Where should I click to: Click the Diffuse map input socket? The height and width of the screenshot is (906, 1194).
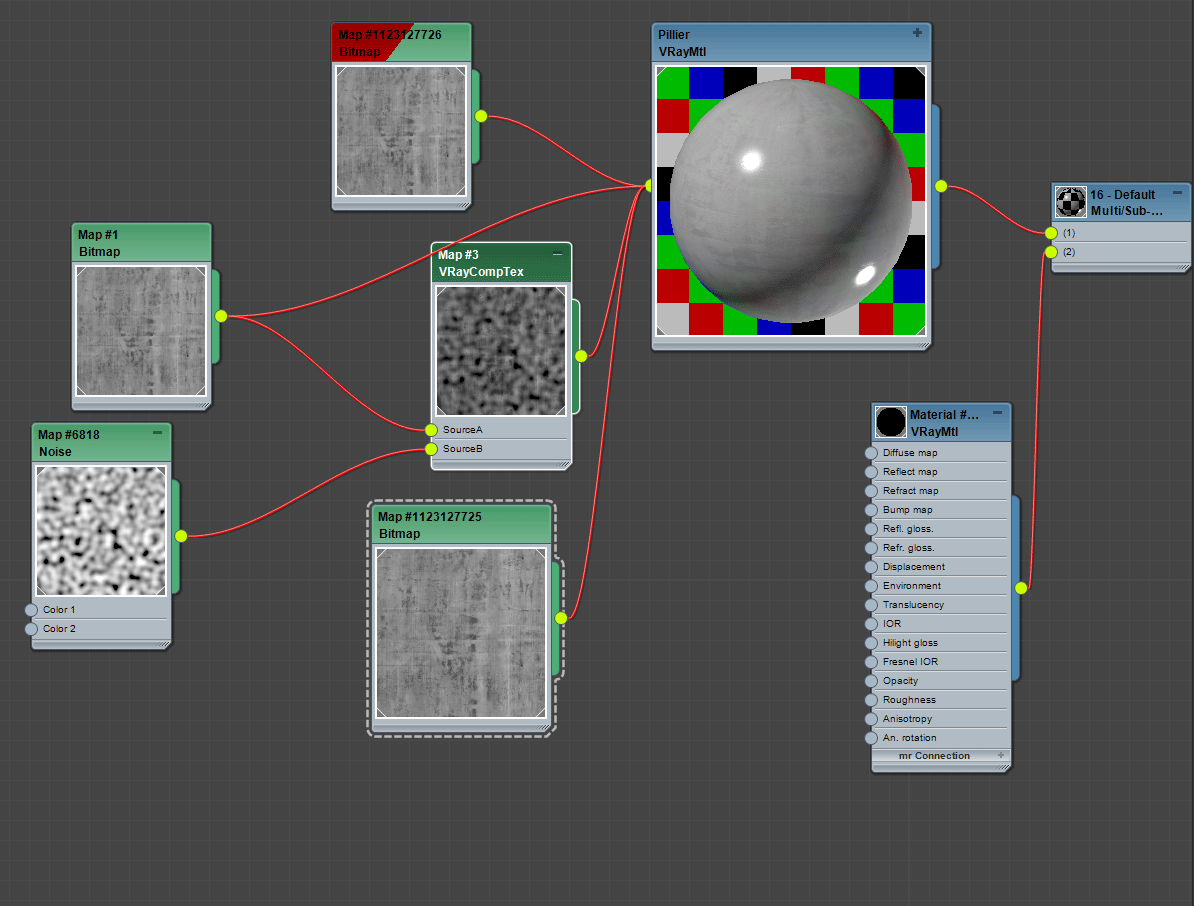coord(871,453)
